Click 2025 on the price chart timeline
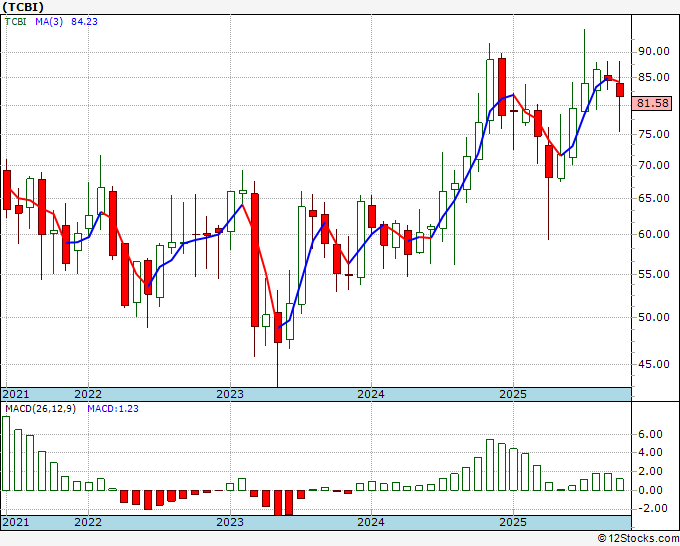Image resolution: width=680 pixels, height=546 pixels. (513, 394)
